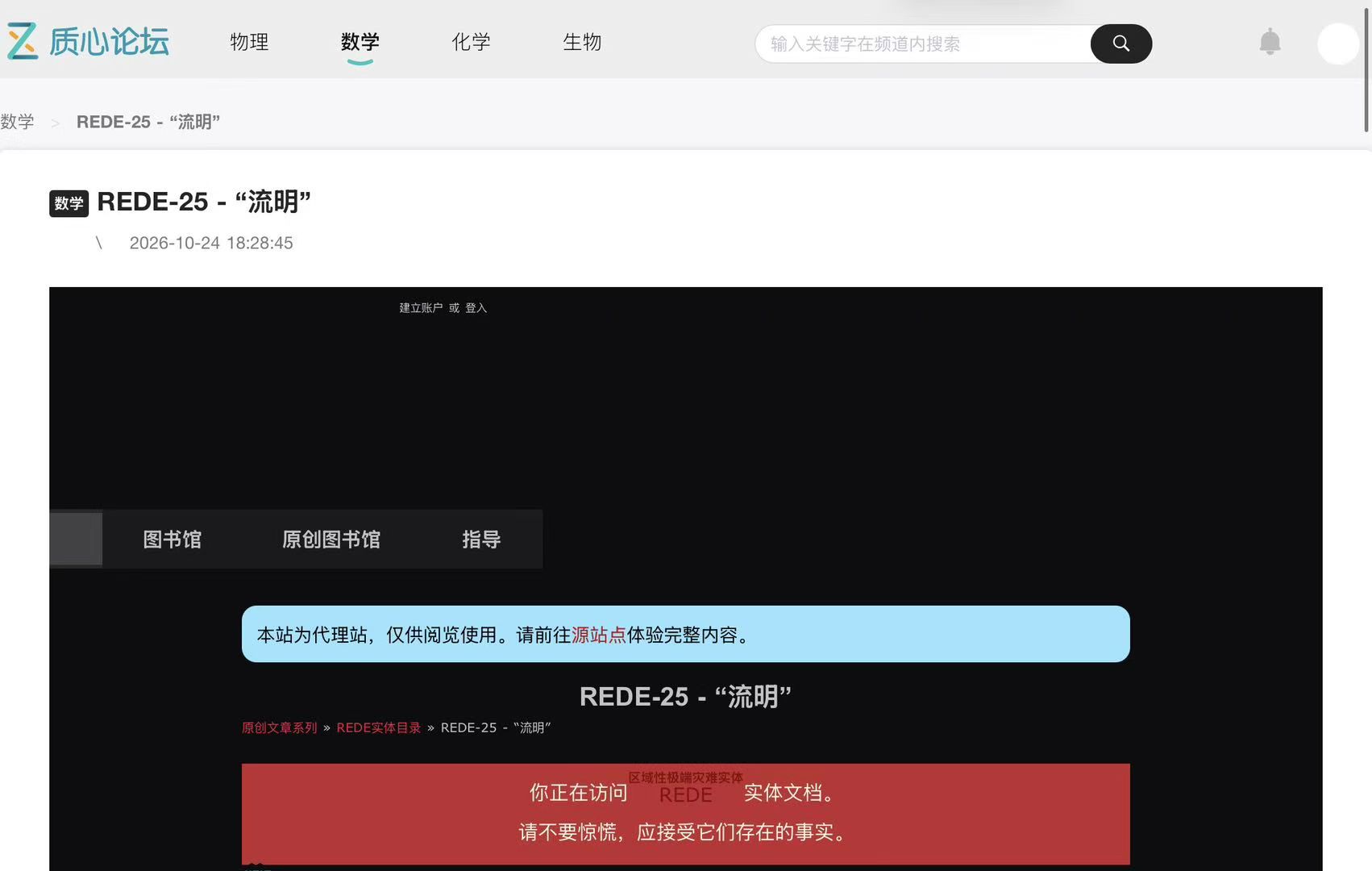Click the centered article title REDE-25 - “流明”
The image size is (1372, 871).
[685, 696]
